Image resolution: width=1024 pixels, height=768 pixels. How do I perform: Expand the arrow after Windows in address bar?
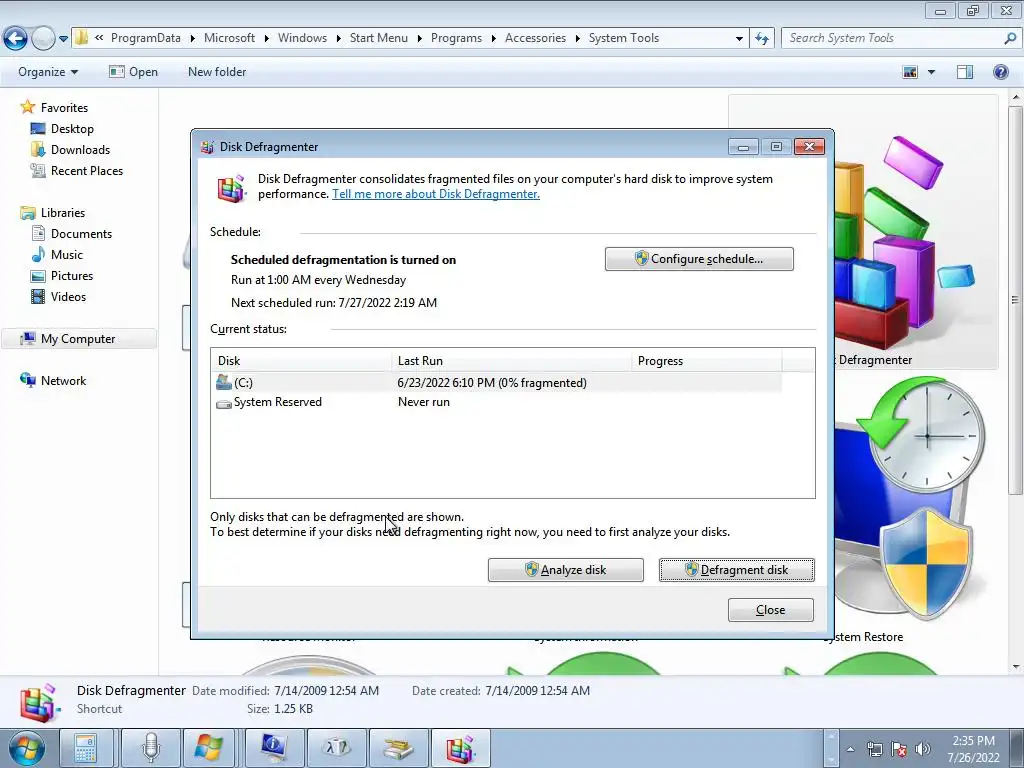tap(338, 39)
